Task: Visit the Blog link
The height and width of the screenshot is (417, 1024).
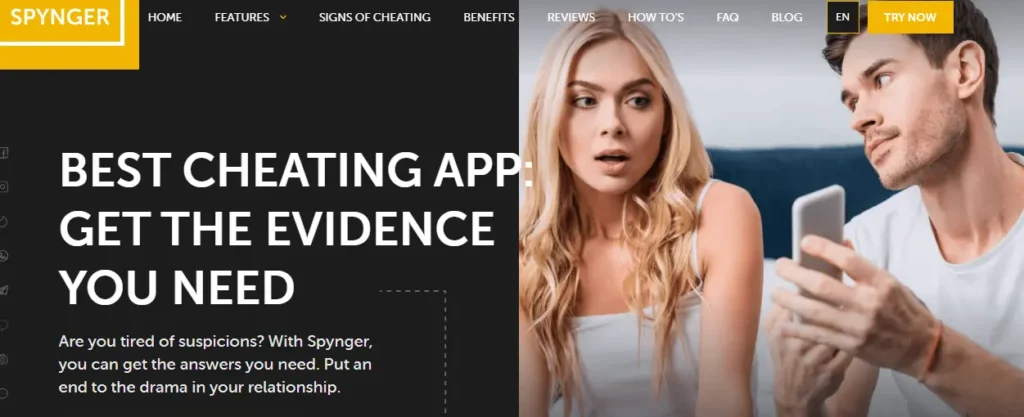Action: click(787, 18)
